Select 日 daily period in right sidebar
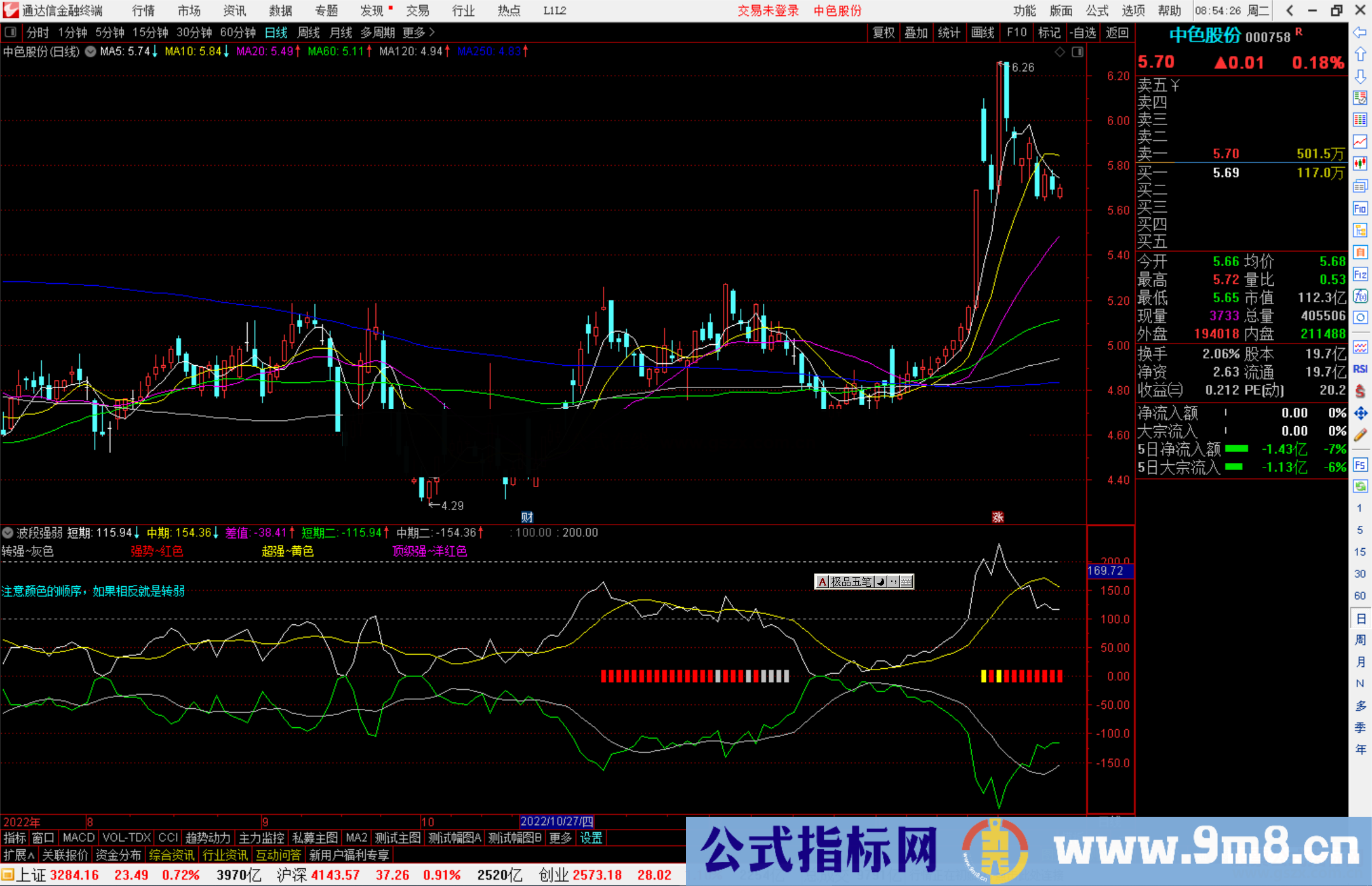The width and height of the screenshot is (1372, 886). 1360,619
